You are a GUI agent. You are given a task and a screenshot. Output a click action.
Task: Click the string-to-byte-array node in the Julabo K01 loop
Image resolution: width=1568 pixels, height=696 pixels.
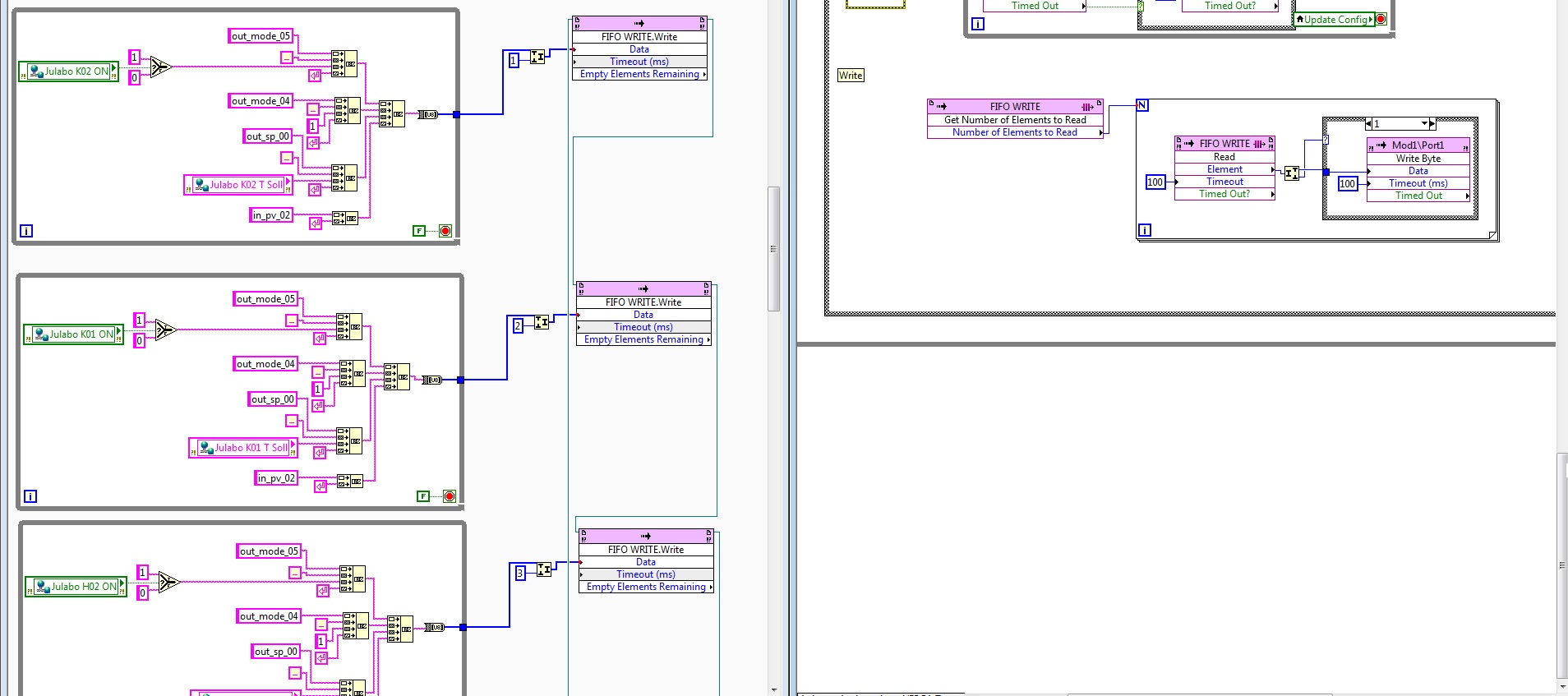coord(432,380)
